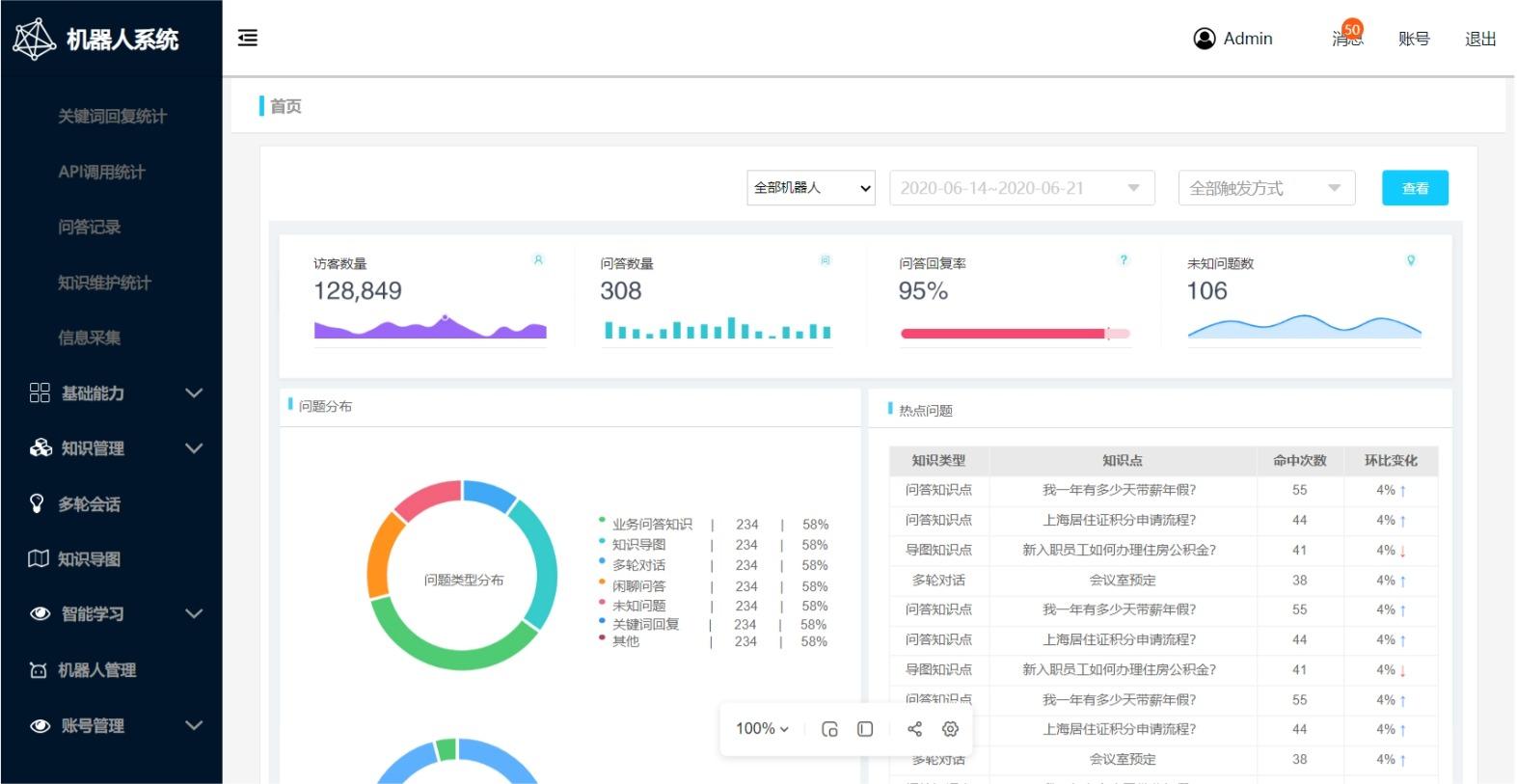1517x784 pixels.
Task: Click 退出 to log out
Action: [x=1480, y=39]
